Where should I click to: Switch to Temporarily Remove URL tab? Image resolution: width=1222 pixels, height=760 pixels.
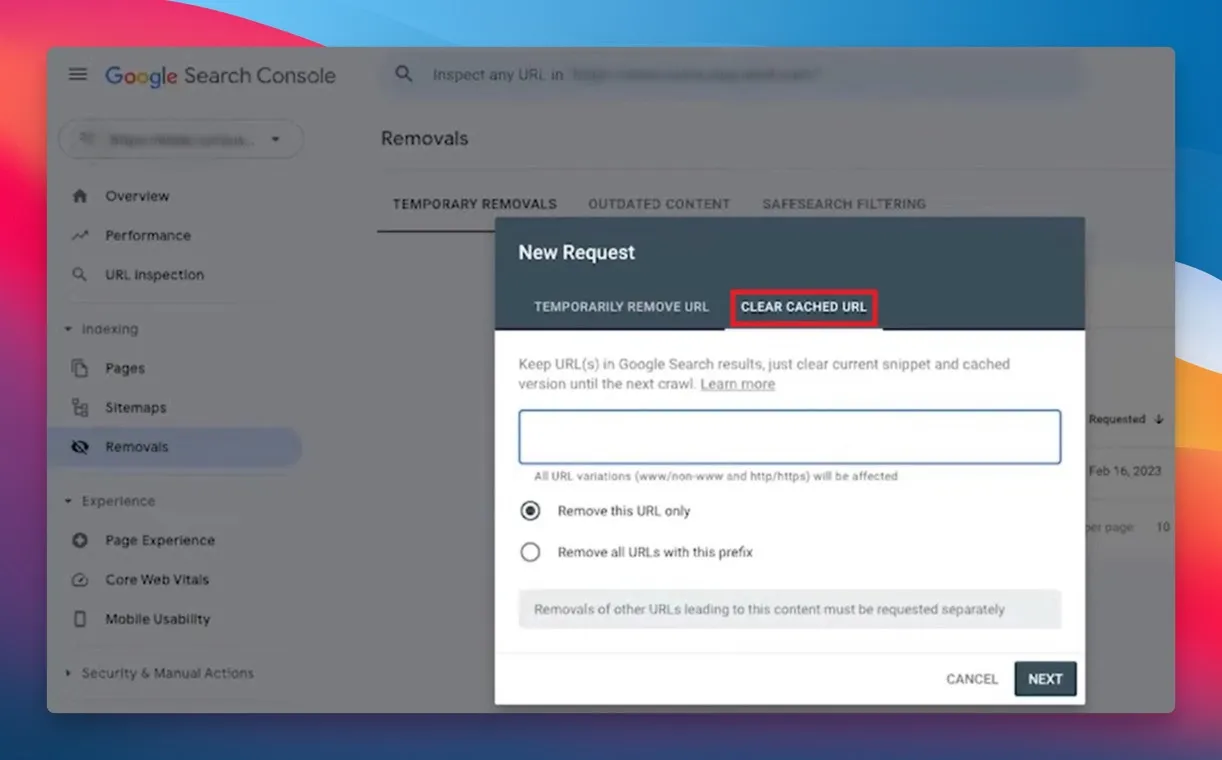(x=621, y=307)
